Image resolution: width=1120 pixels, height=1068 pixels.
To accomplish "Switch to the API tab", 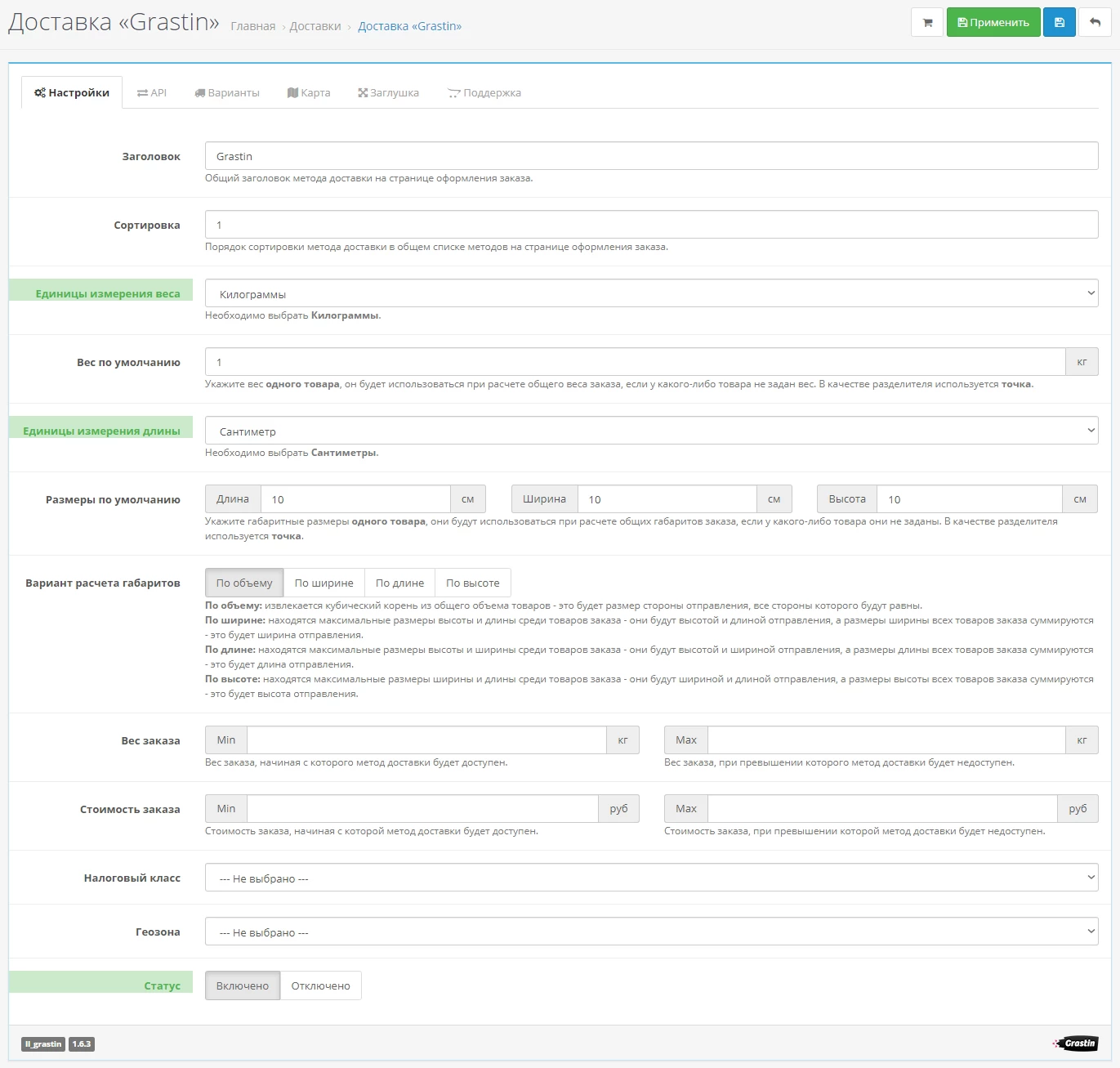I will (x=152, y=92).
